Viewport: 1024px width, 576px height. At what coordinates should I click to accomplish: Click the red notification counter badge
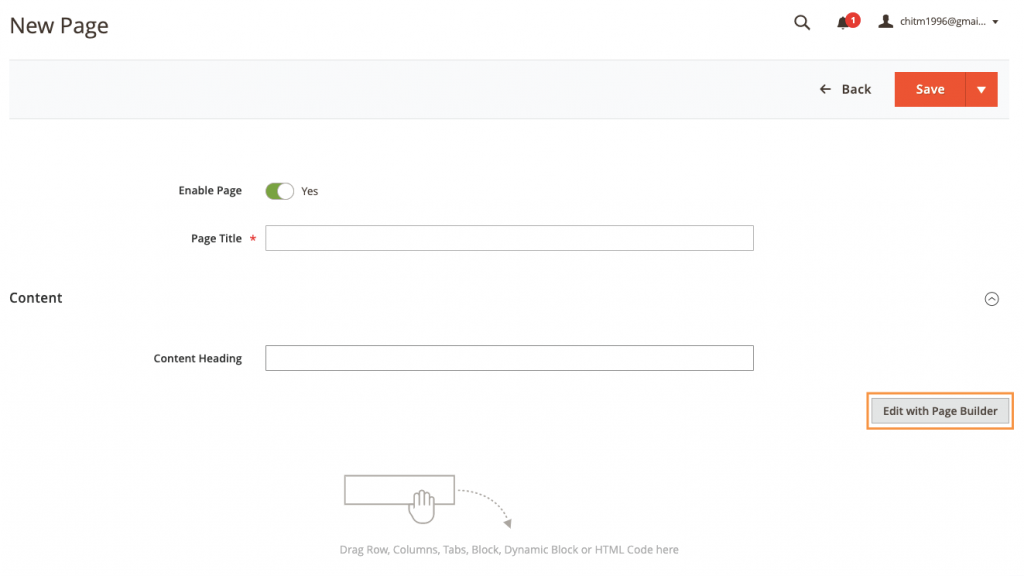851,18
